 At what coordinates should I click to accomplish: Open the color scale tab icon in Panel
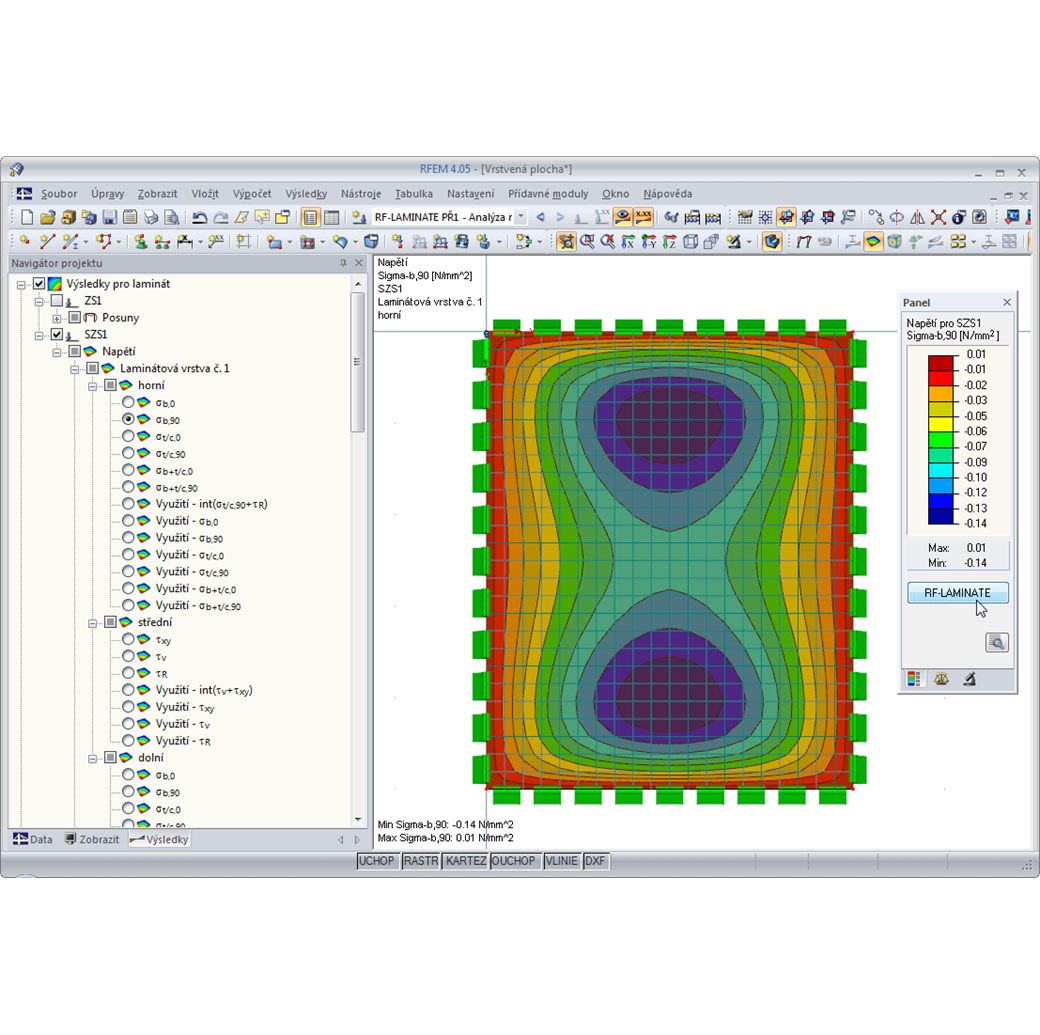point(914,679)
